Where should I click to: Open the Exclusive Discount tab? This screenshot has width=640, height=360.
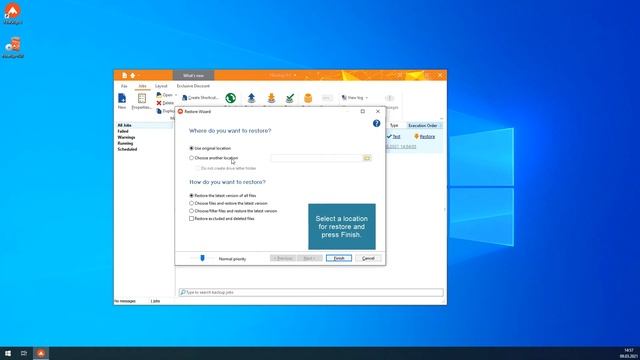[x=193, y=86]
